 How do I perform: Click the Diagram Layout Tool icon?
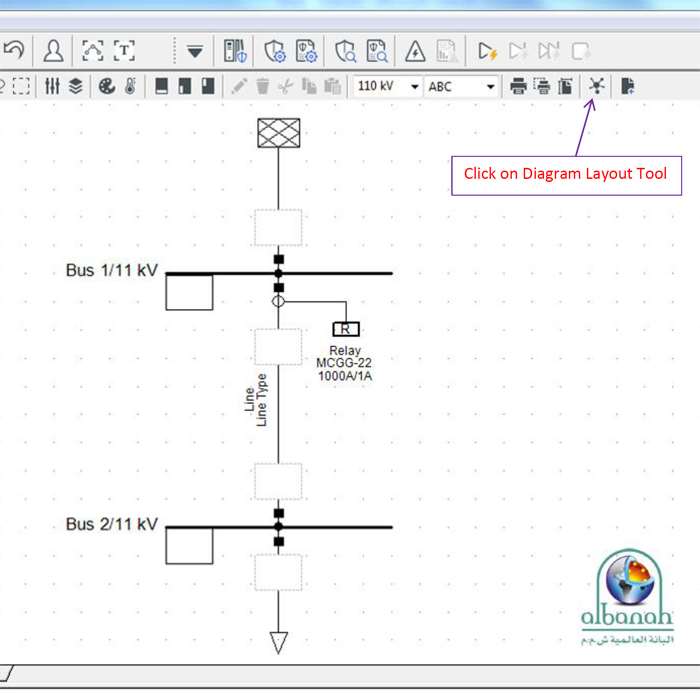click(597, 86)
